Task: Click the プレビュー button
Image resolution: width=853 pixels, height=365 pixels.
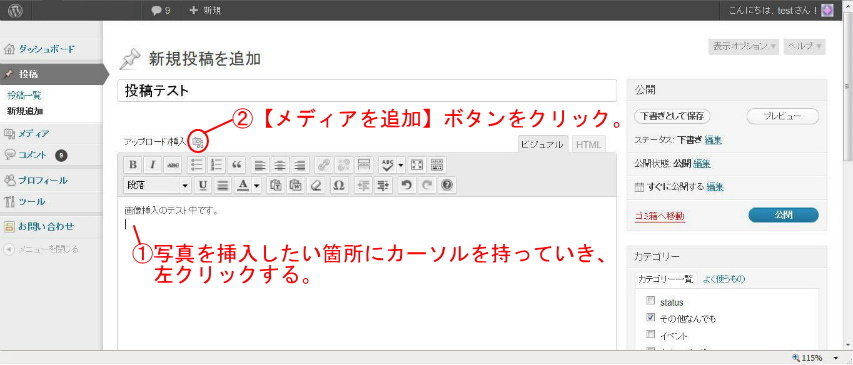Action: [x=783, y=116]
